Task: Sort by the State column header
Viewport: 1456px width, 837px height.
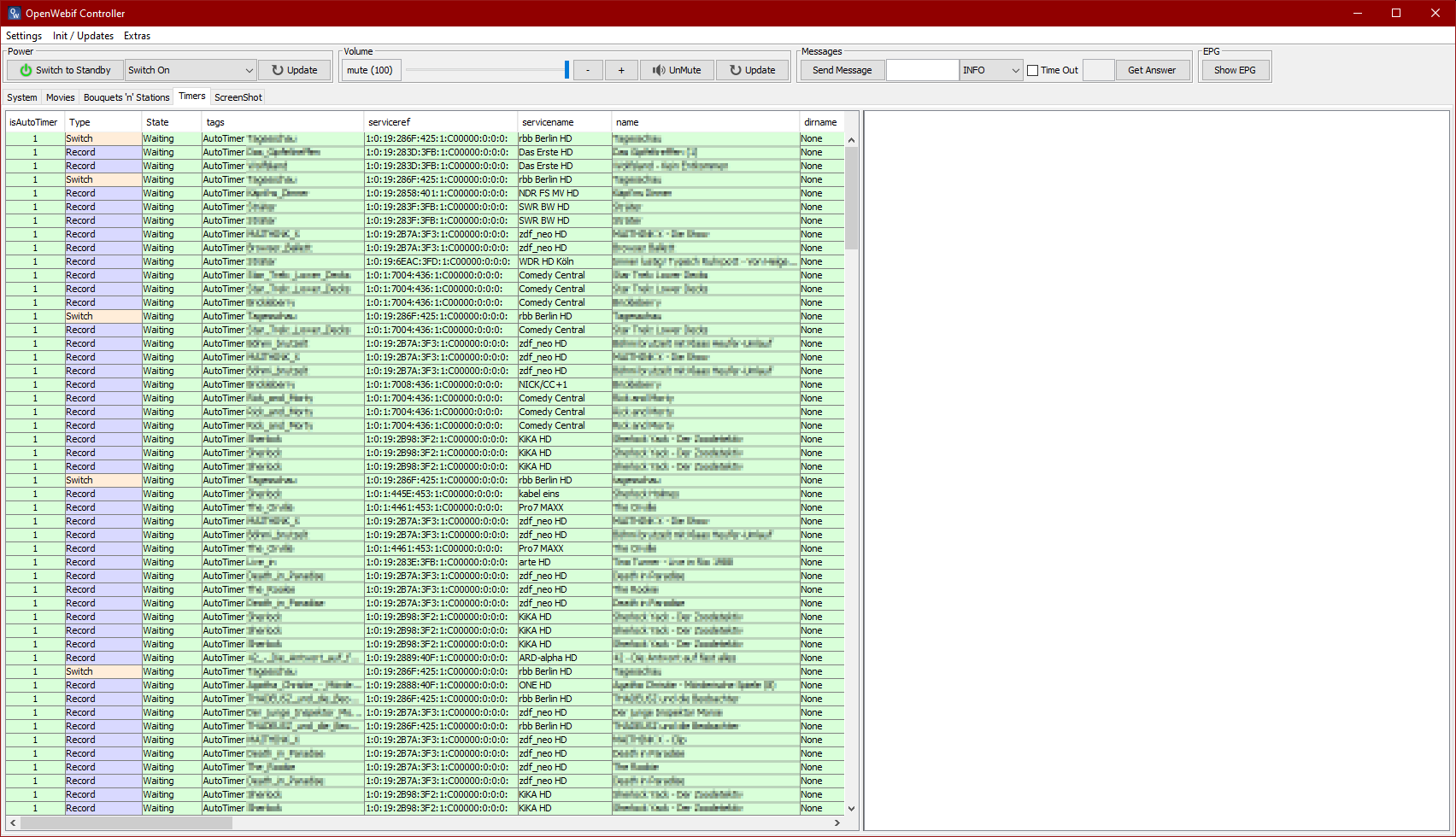Action: pyautogui.click(x=172, y=122)
